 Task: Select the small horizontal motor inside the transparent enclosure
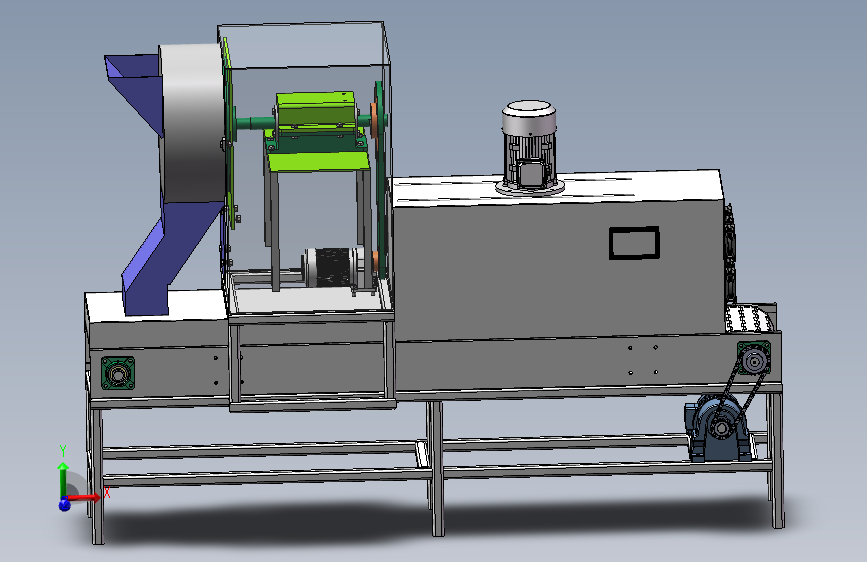pyautogui.click(x=335, y=267)
